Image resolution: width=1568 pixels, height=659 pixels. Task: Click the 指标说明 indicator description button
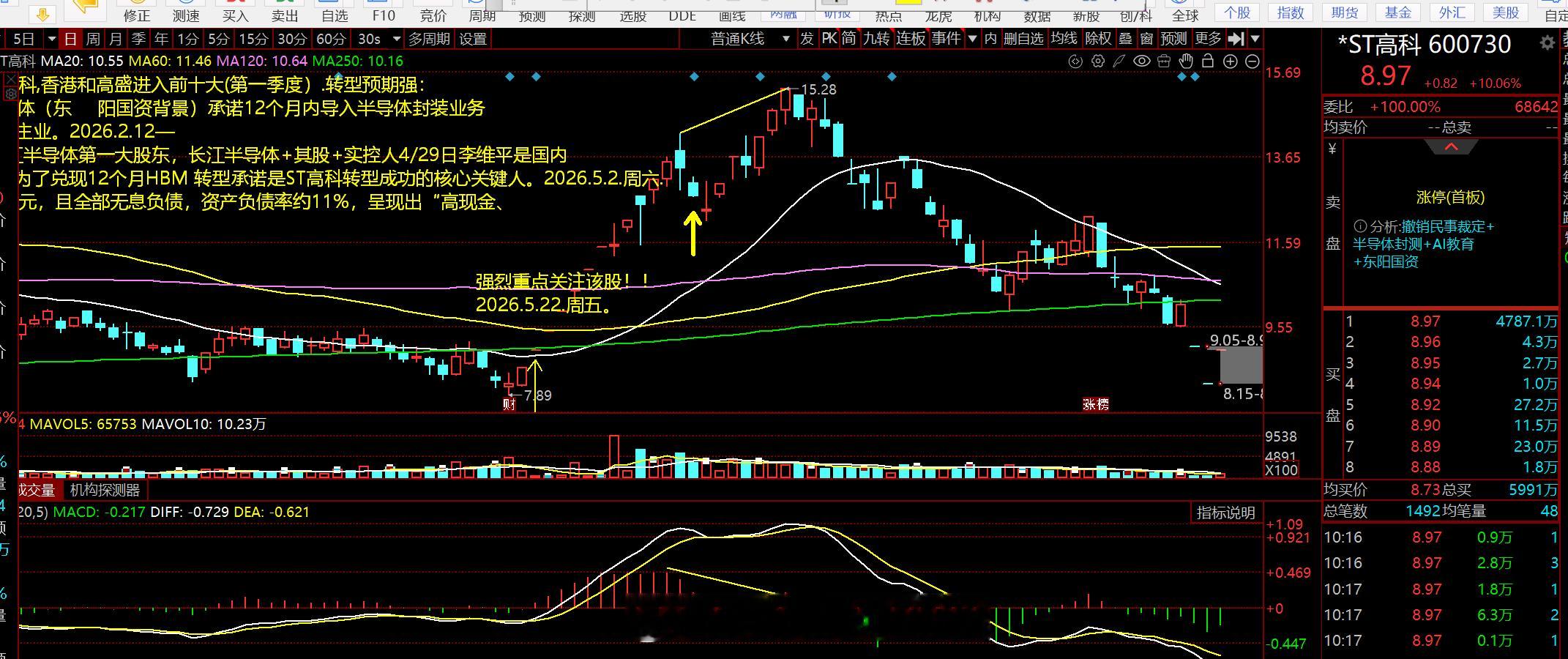click(x=1226, y=513)
